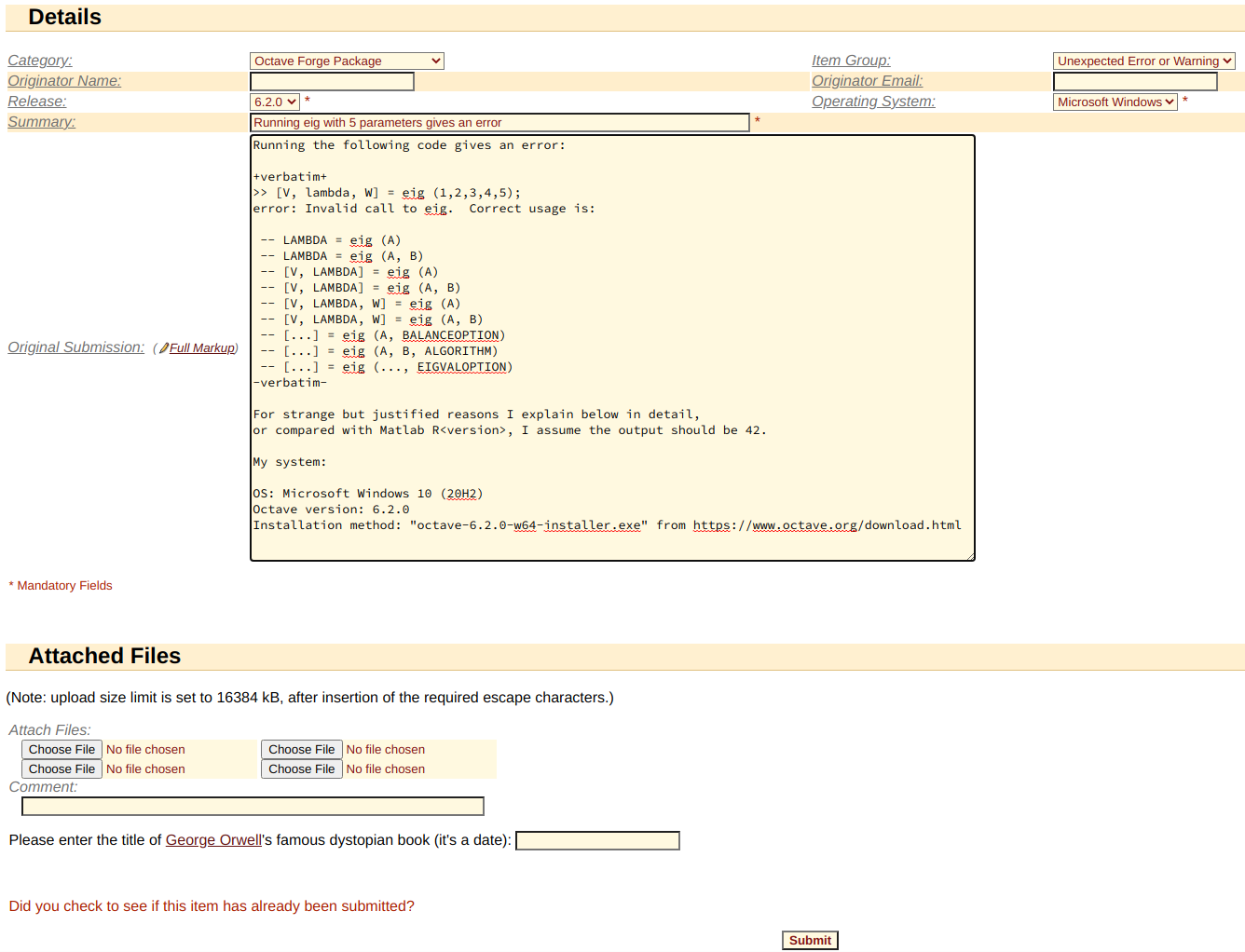Viewport: 1245px width, 952px height.
Task: Open the Item Group dropdown
Action: (x=1144, y=61)
